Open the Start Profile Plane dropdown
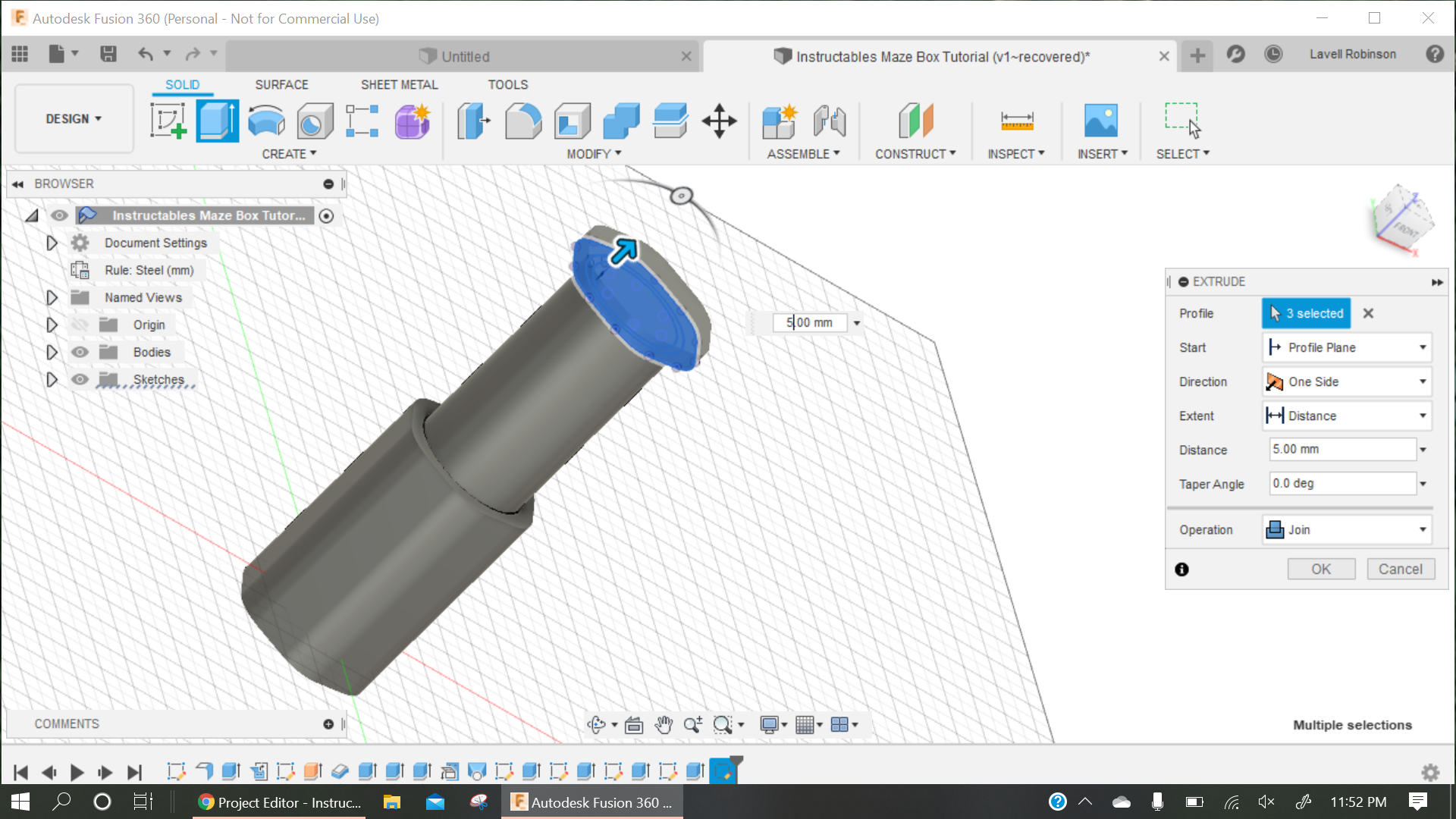 1347,347
